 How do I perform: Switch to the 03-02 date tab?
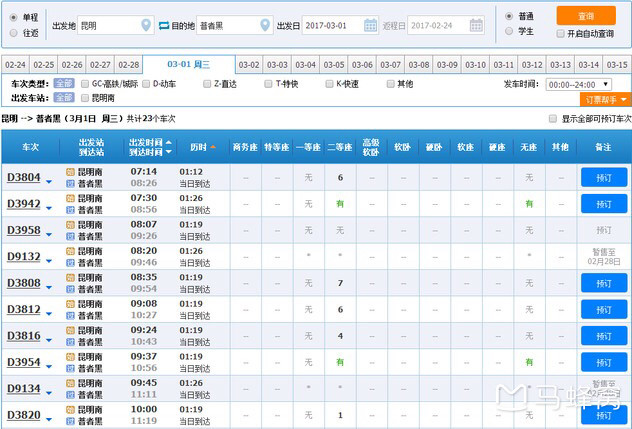point(249,65)
